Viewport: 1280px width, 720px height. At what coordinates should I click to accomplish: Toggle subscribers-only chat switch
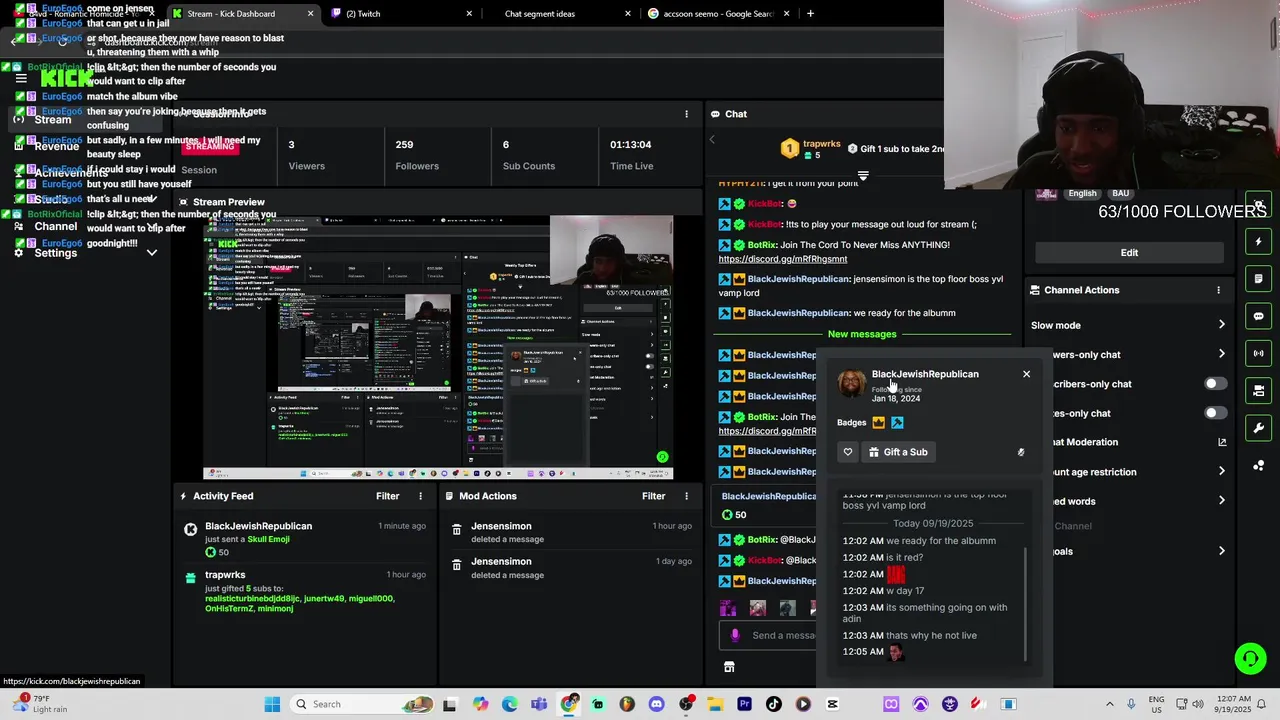tap(1215, 384)
